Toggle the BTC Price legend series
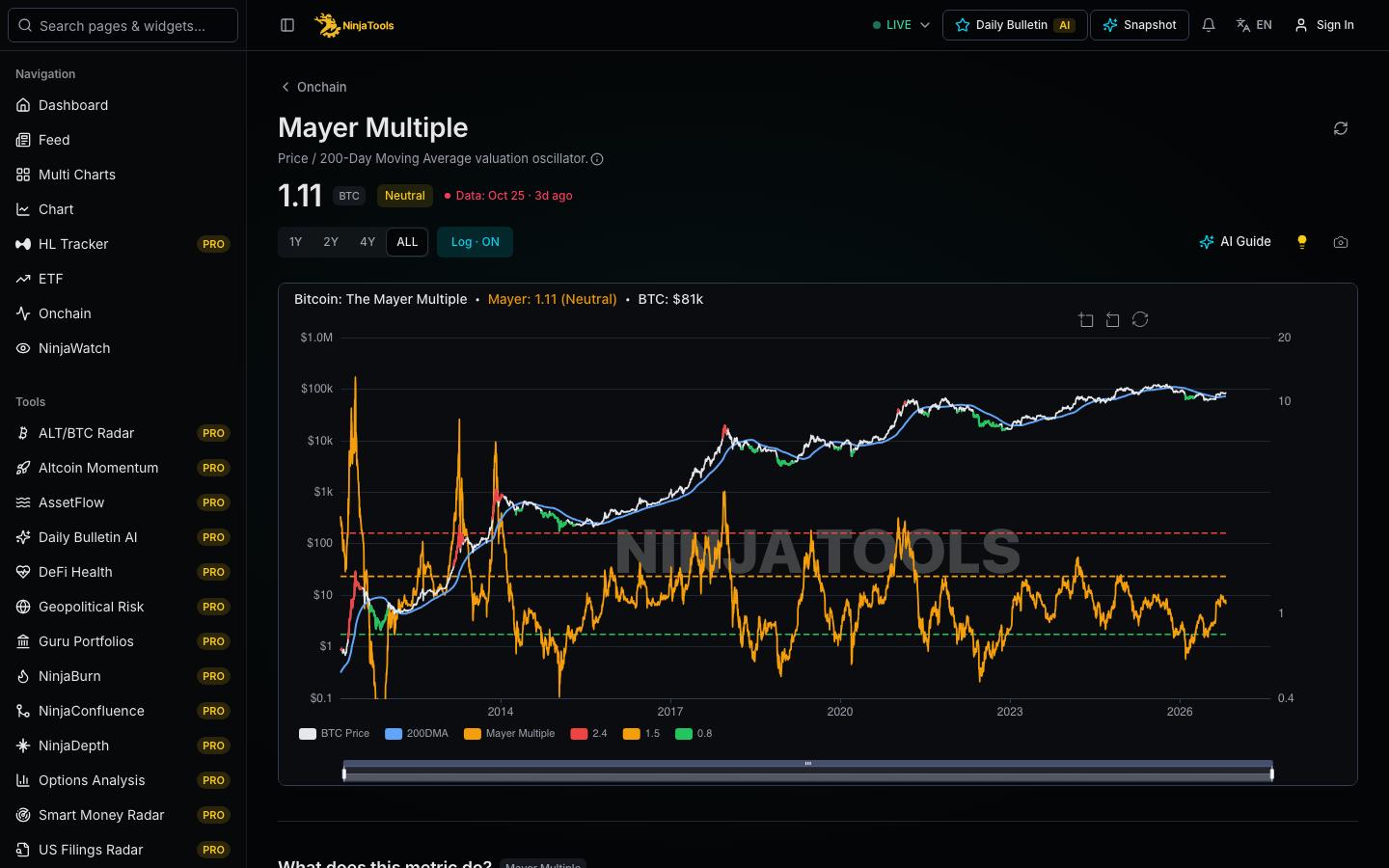 click(335, 734)
